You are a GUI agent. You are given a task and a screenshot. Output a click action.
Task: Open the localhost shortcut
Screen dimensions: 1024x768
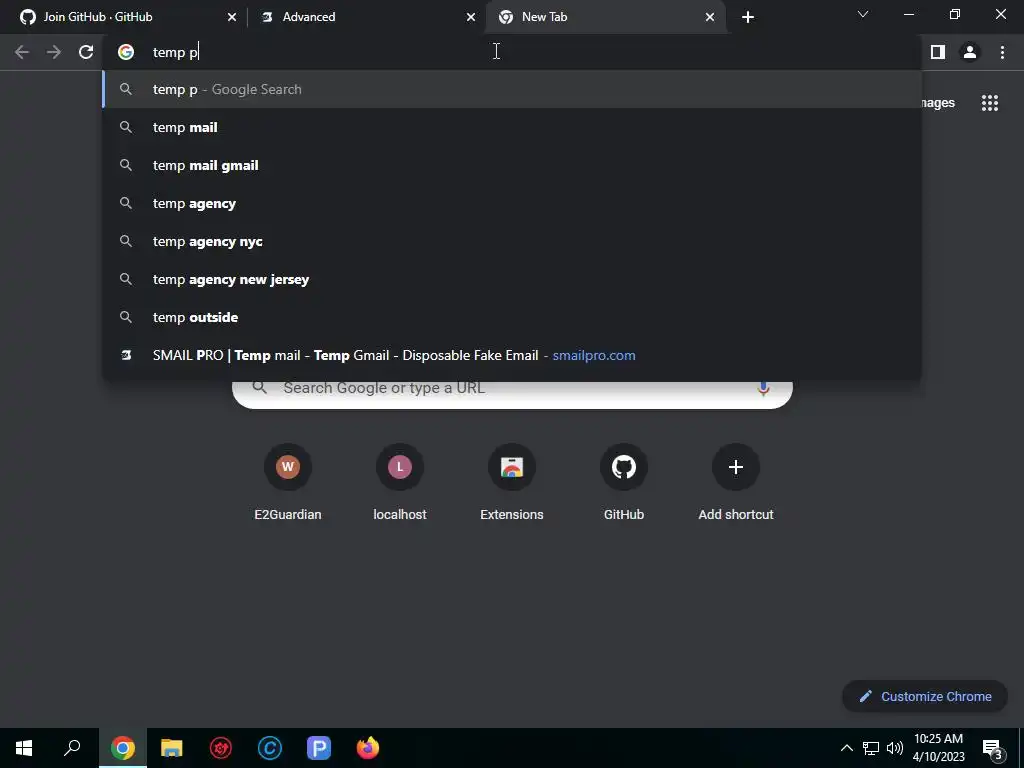400,483
